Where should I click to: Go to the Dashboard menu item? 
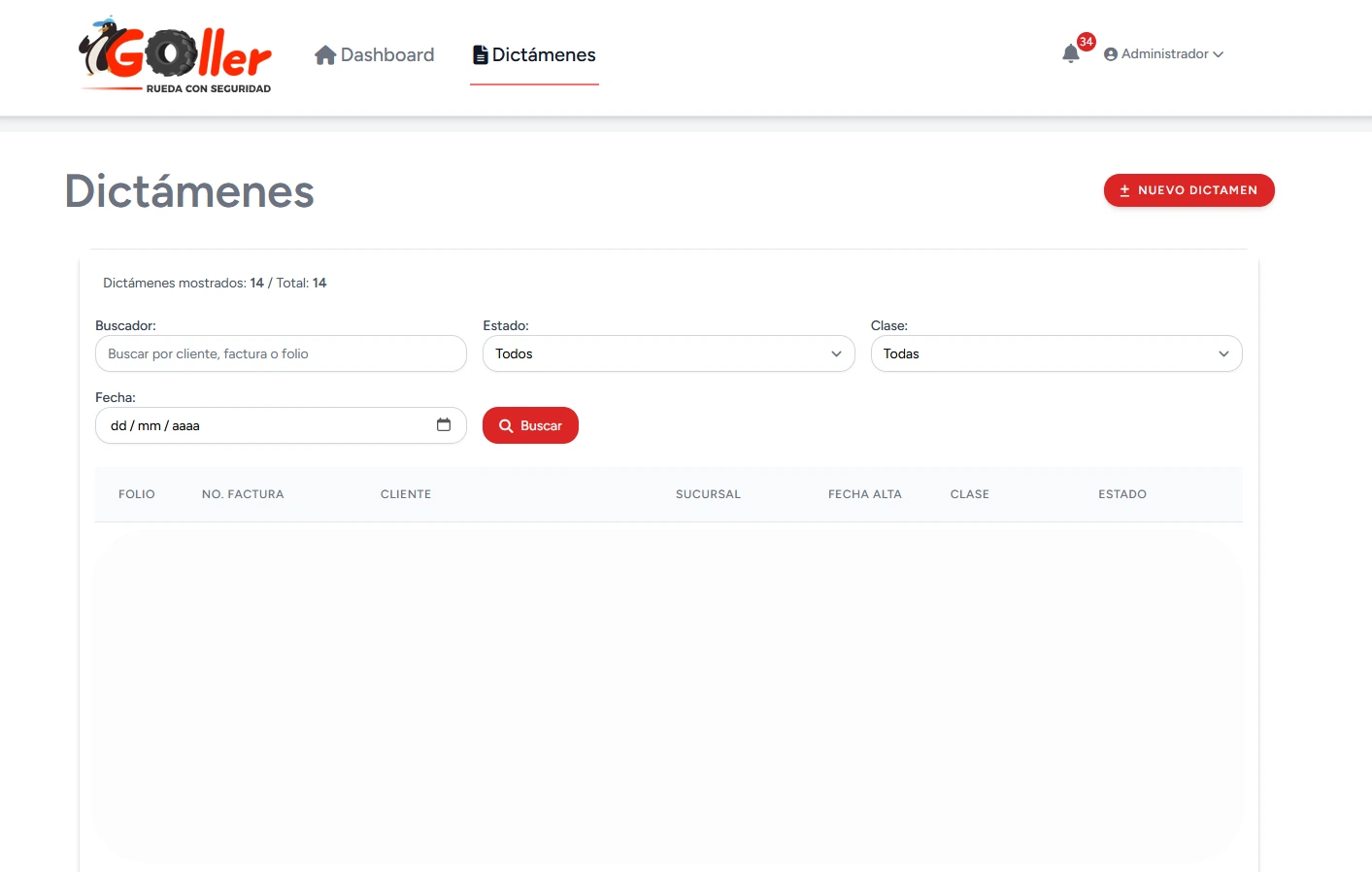click(386, 55)
